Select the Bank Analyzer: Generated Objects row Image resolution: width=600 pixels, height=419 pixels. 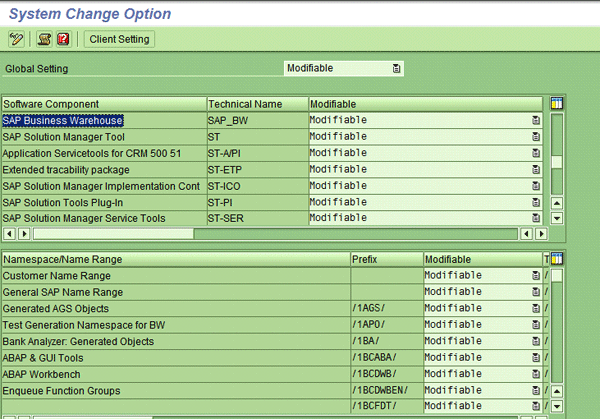tap(80, 341)
